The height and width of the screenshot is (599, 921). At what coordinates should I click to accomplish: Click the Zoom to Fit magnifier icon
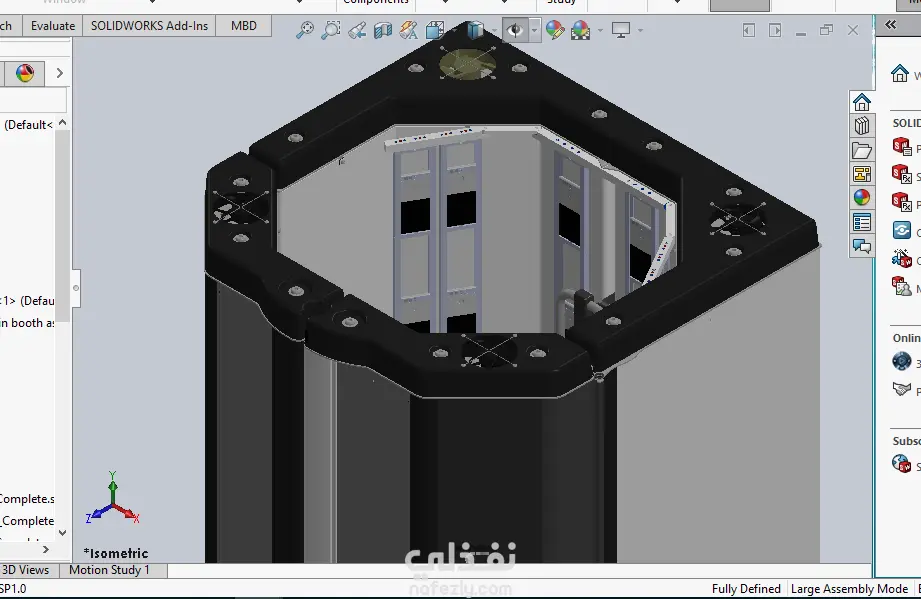304,30
